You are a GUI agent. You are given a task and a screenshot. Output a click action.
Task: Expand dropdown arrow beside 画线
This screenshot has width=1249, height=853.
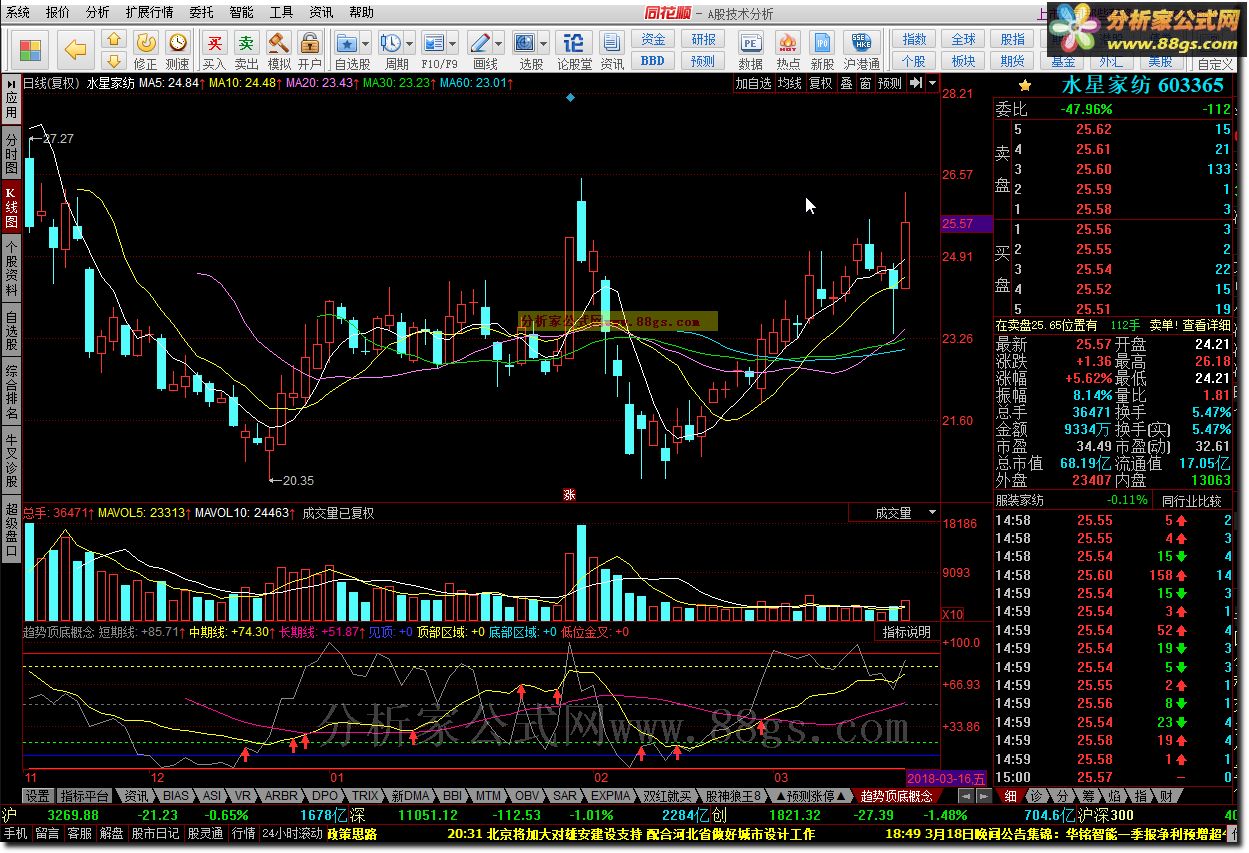click(500, 44)
